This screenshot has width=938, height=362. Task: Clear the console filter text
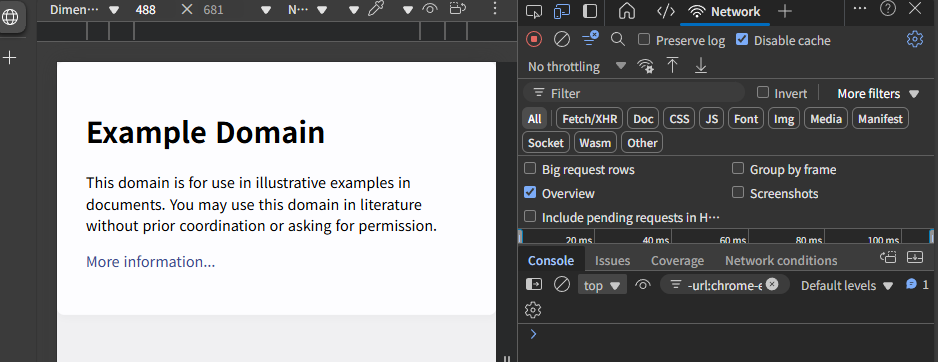[772, 284]
